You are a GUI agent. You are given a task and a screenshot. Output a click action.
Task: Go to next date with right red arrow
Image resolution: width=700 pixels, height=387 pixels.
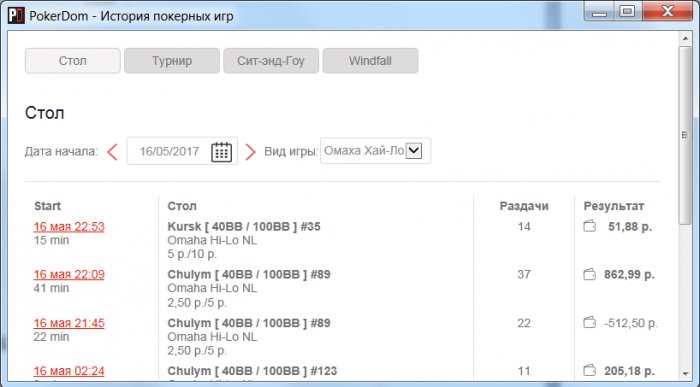[x=250, y=152]
